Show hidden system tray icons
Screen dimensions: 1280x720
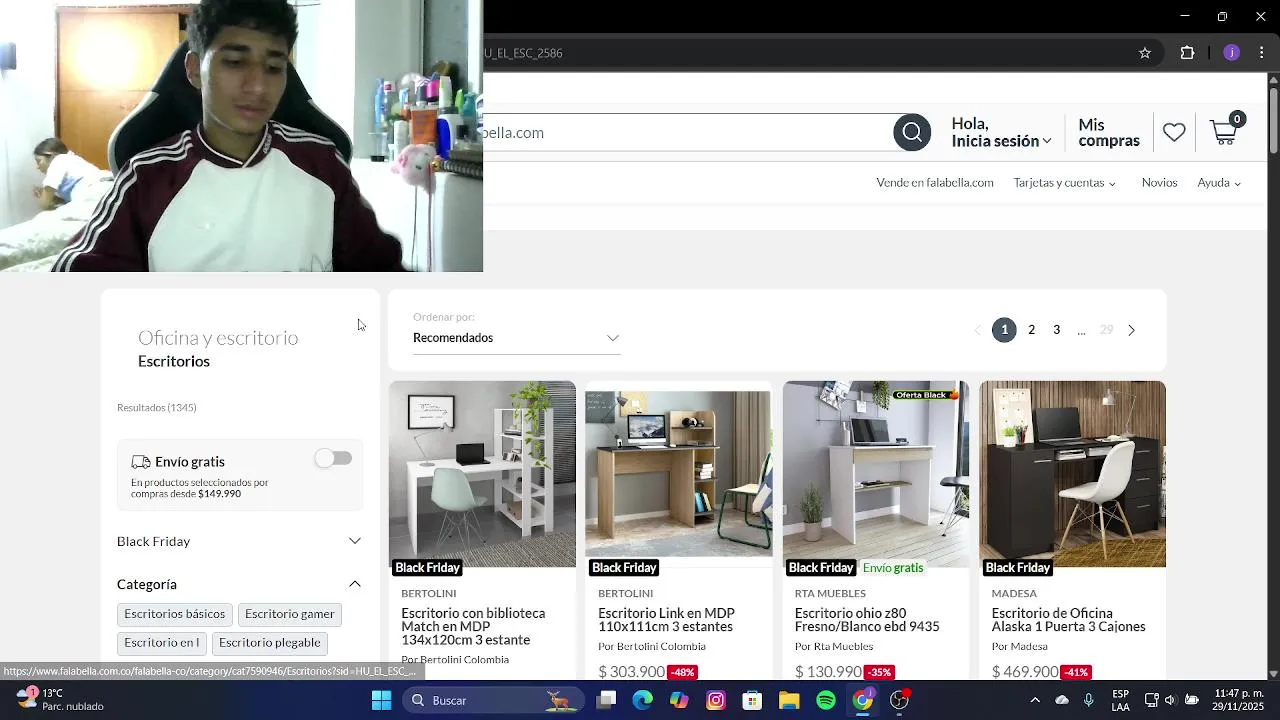(x=1035, y=700)
